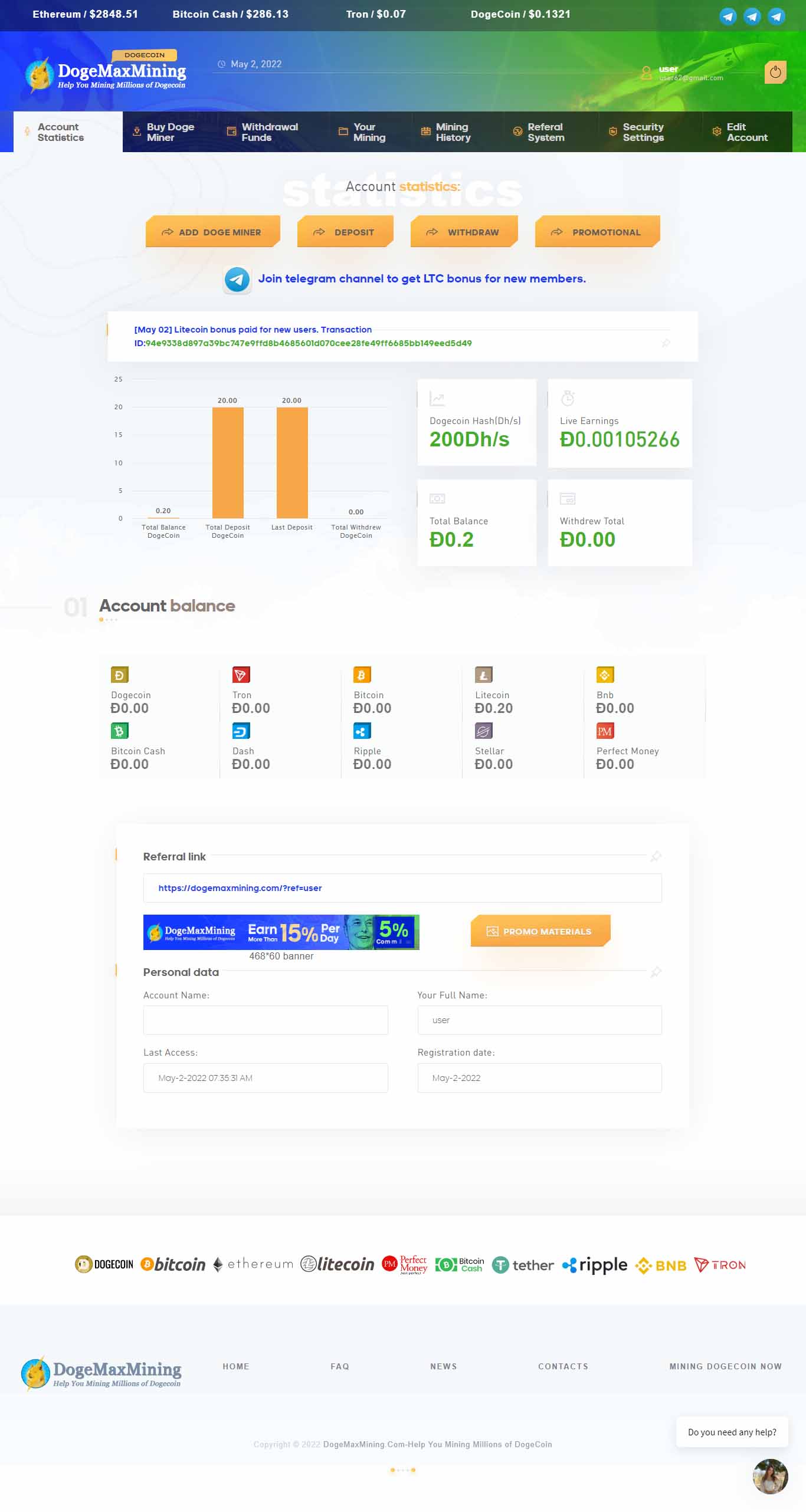
Task: Click the Dash balance icon
Action: tap(241, 731)
